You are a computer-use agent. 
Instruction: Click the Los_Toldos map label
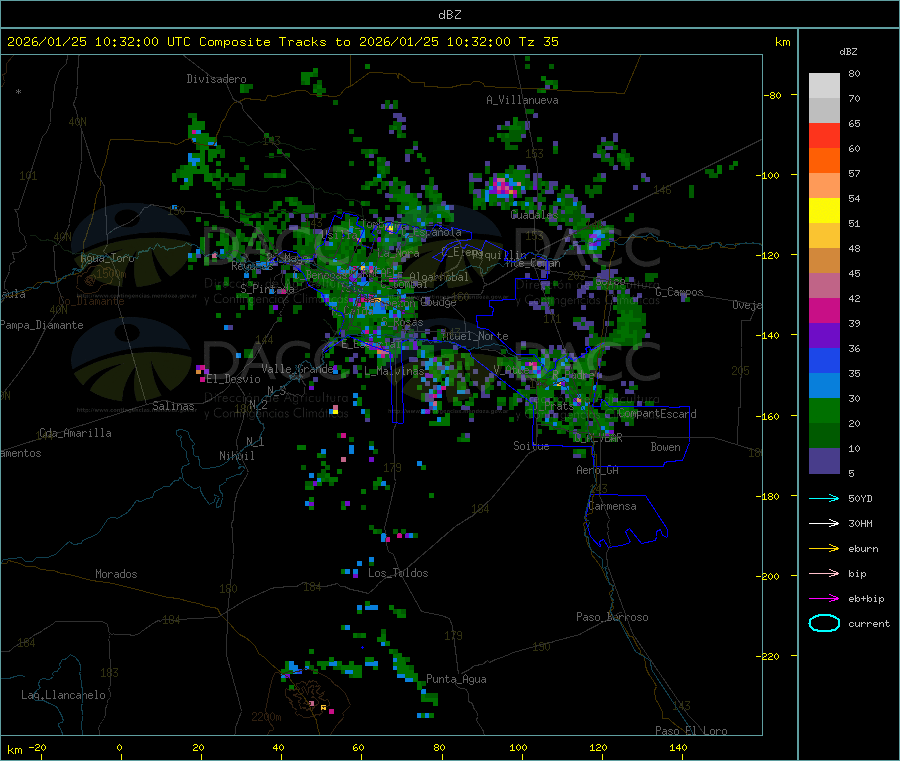point(398,573)
